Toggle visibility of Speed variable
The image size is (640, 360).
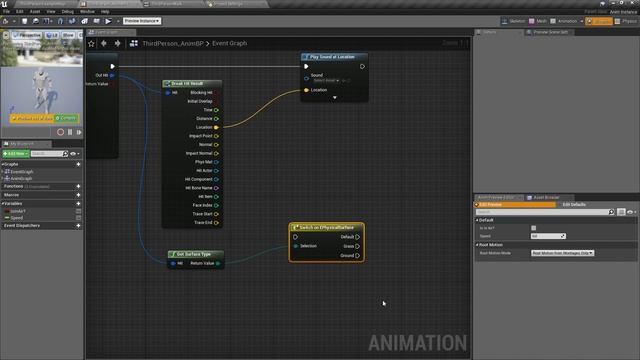point(78,218)
